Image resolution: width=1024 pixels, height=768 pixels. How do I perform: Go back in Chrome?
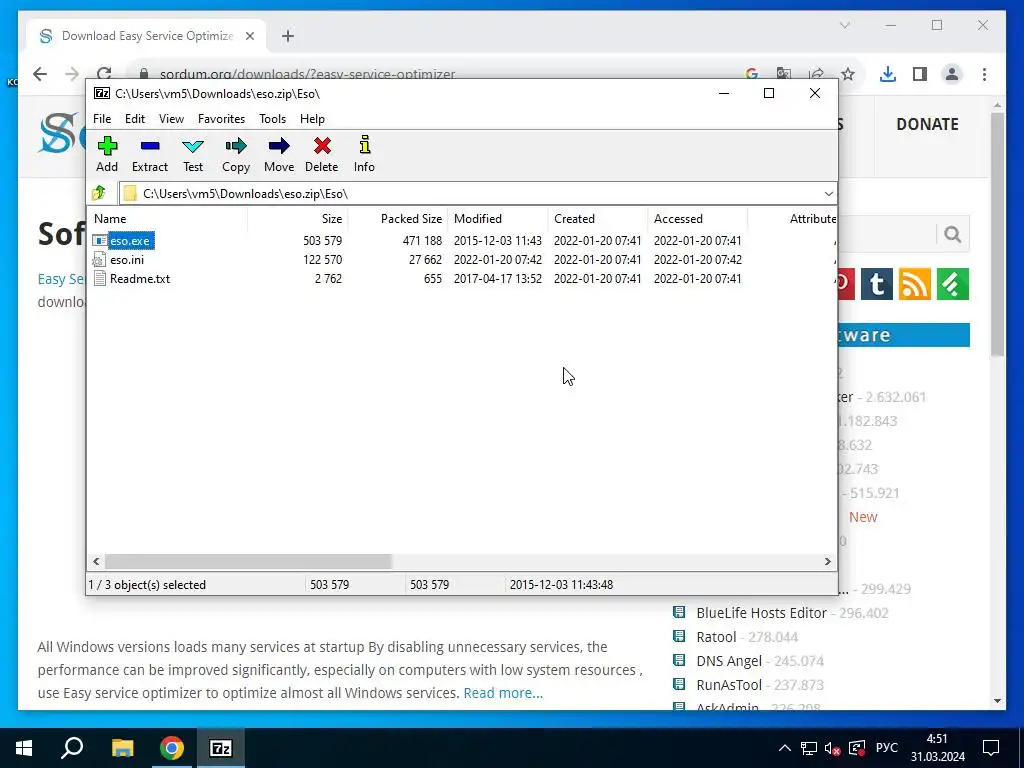tap(40, 74)
